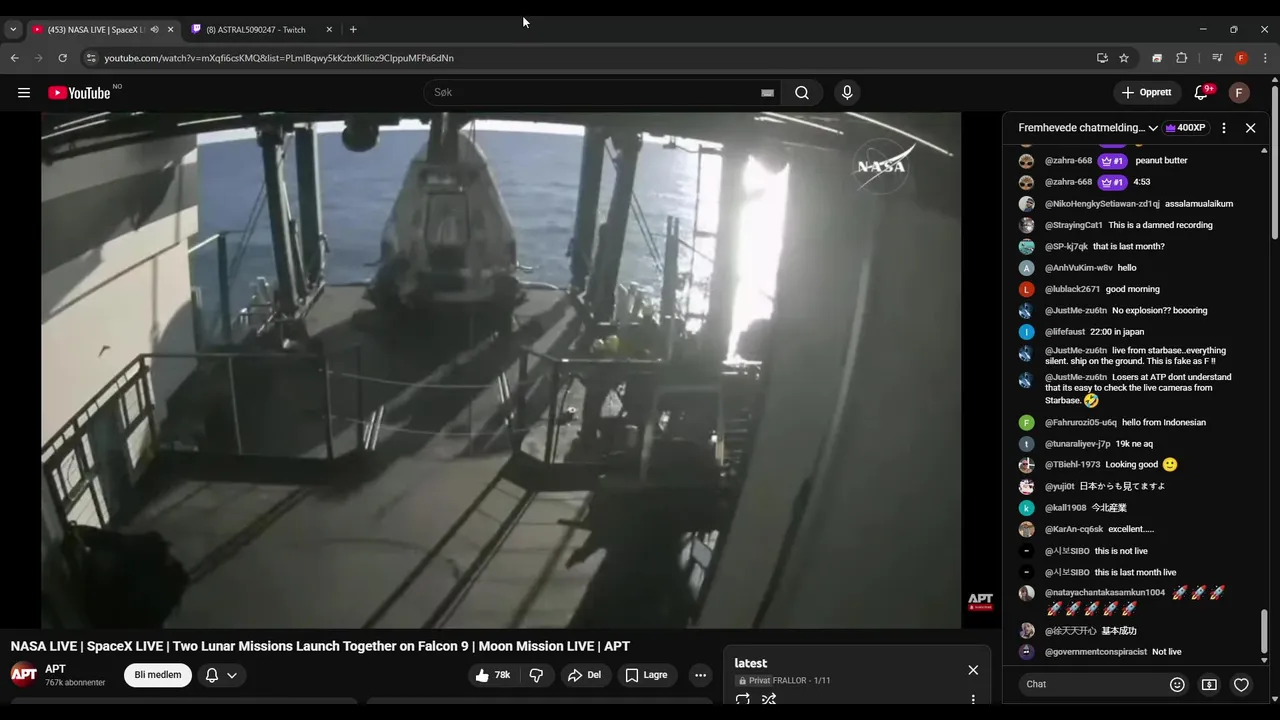
Task: Select the video title text
Action: pyautogui.click(x=320, y=646)
